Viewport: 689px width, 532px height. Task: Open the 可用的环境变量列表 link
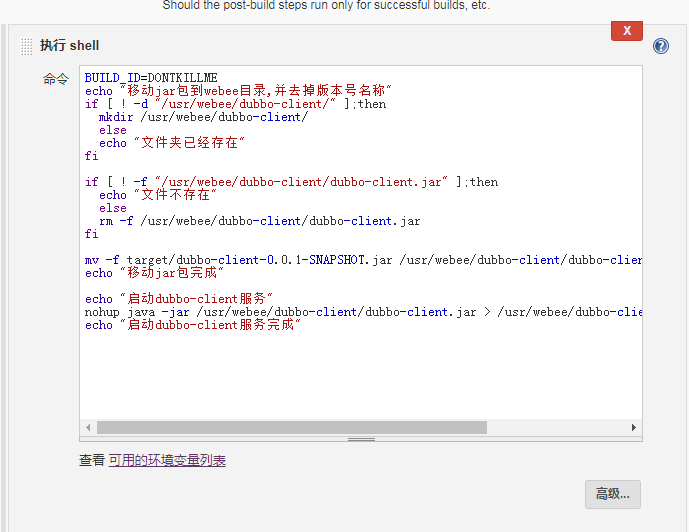click(x=167, y=460)
